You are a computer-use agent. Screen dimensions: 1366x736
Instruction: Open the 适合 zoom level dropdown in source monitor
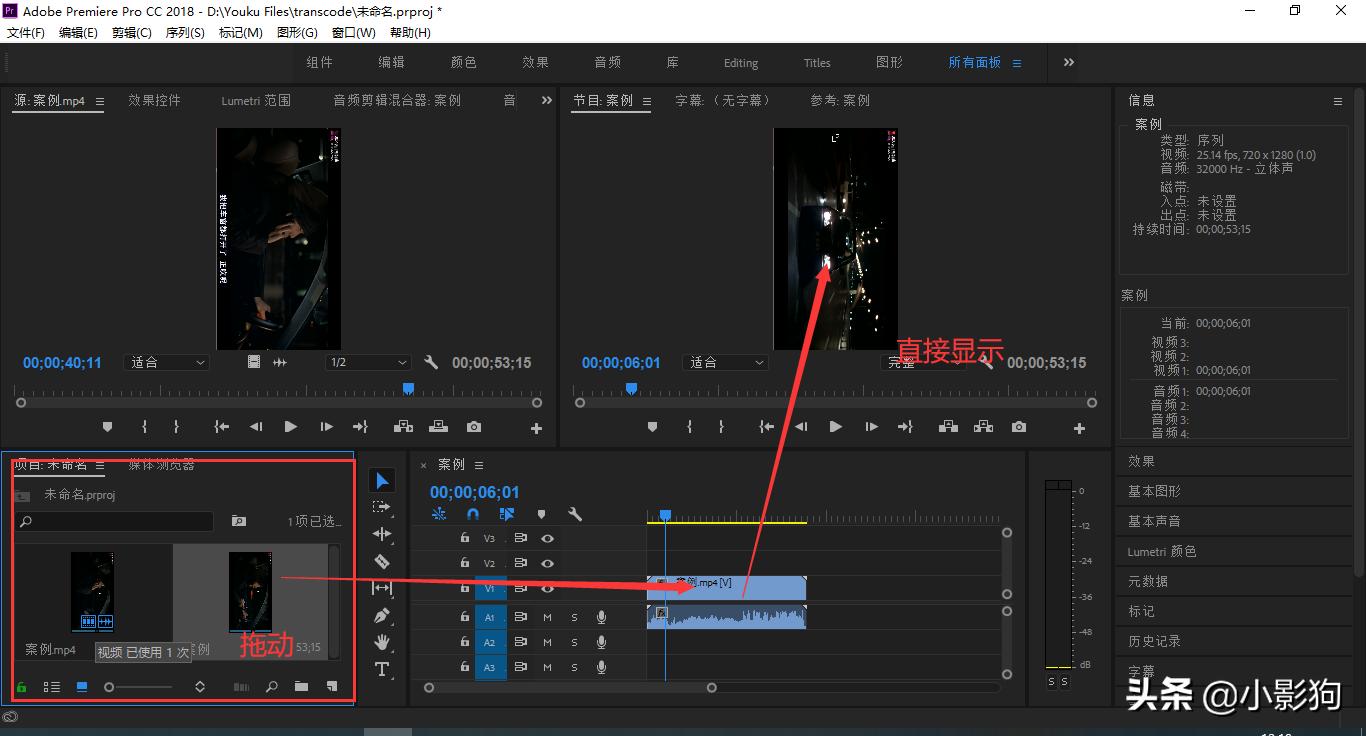click(166, 362)
